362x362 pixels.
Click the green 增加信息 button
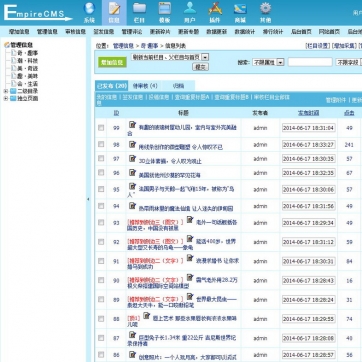112,62
